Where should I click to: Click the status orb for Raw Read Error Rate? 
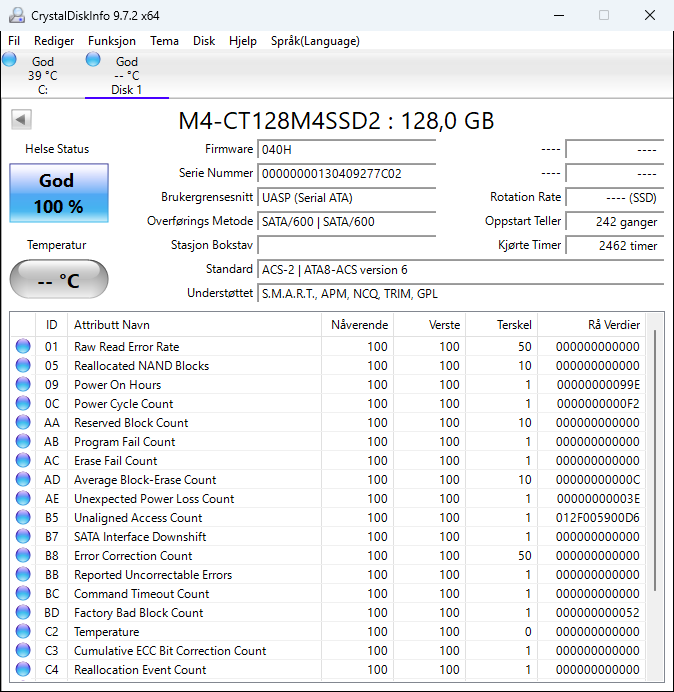tap(23, 346)
